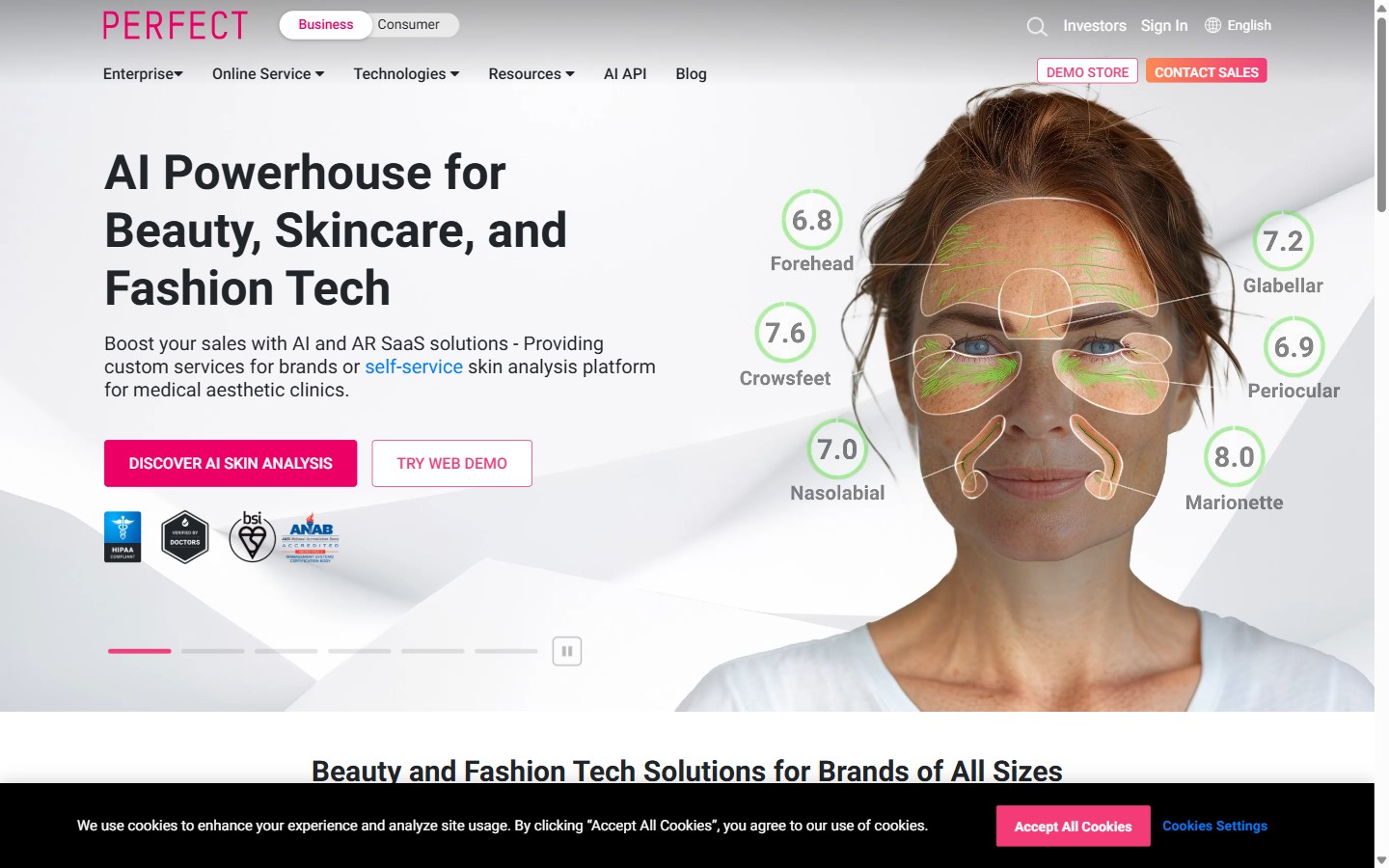Viewport: 1389px width, 868px height.
Task: Select the 7.0 Nasolabial score circle
Action: pyautogui.click(x=837, y=449)
